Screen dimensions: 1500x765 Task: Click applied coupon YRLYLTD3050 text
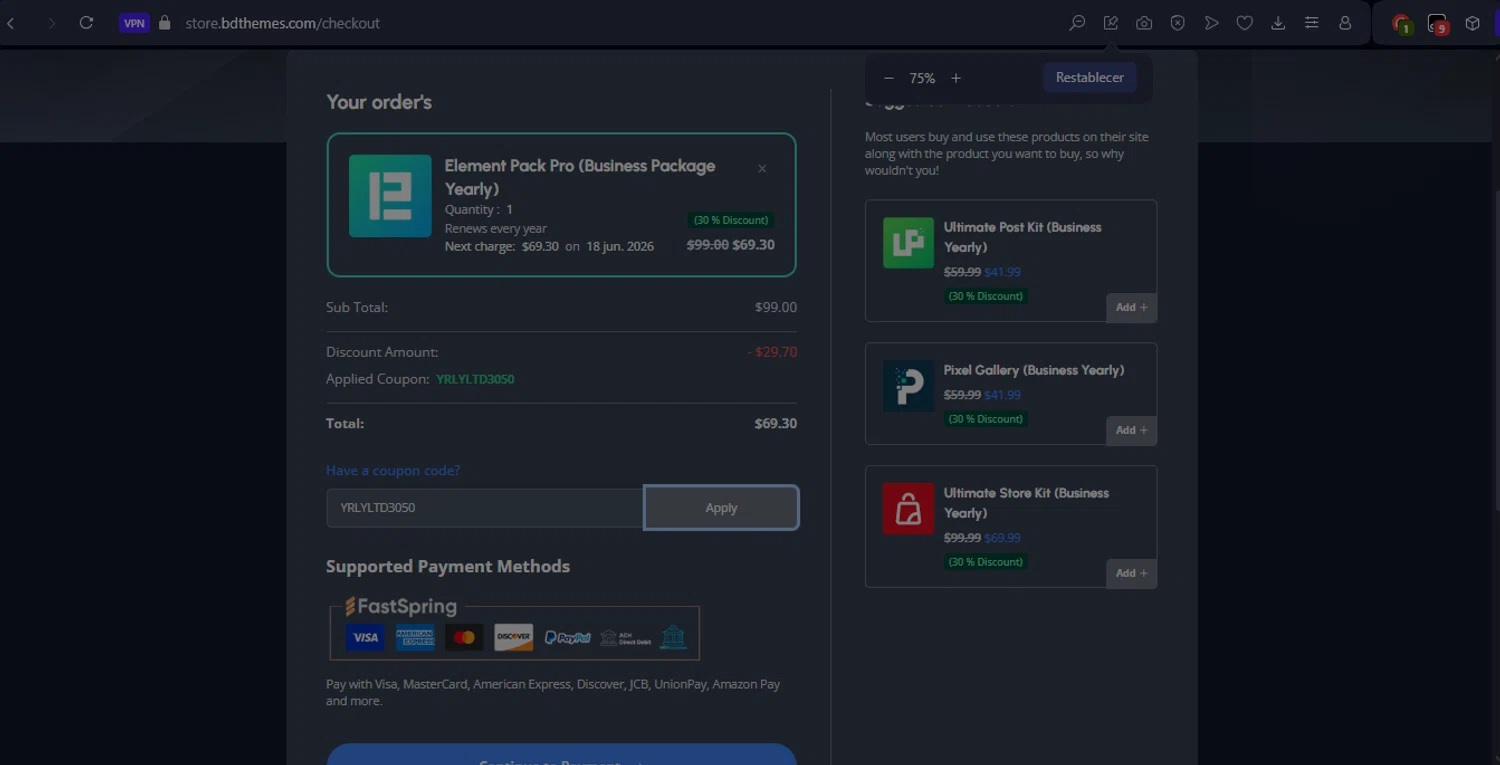pos(475,379)
